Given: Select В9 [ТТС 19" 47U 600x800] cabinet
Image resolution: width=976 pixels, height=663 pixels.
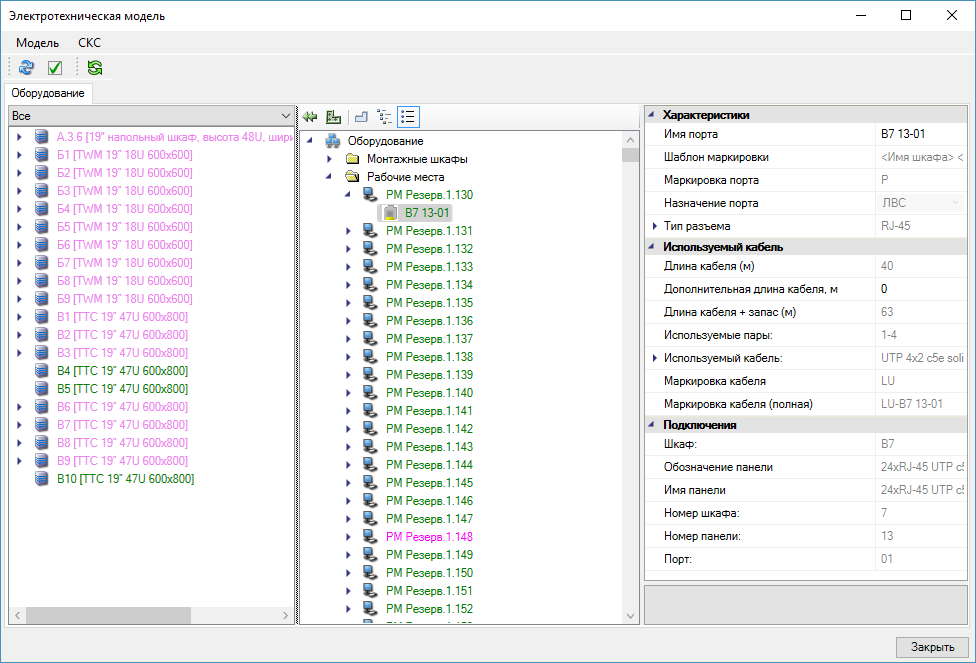Looking at the screenshot, I should 122,461.
